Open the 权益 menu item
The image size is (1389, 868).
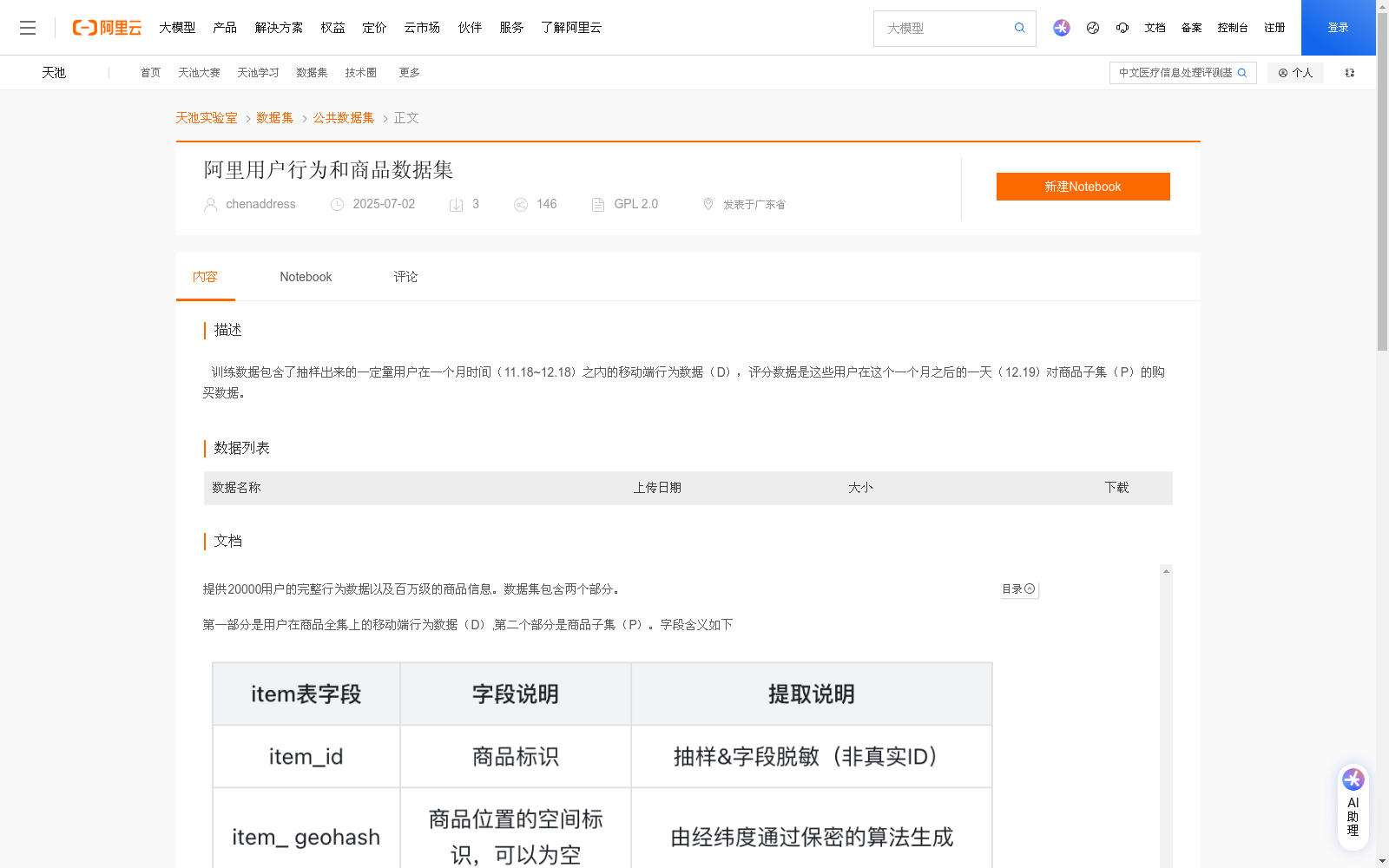(x=332, y=28)
